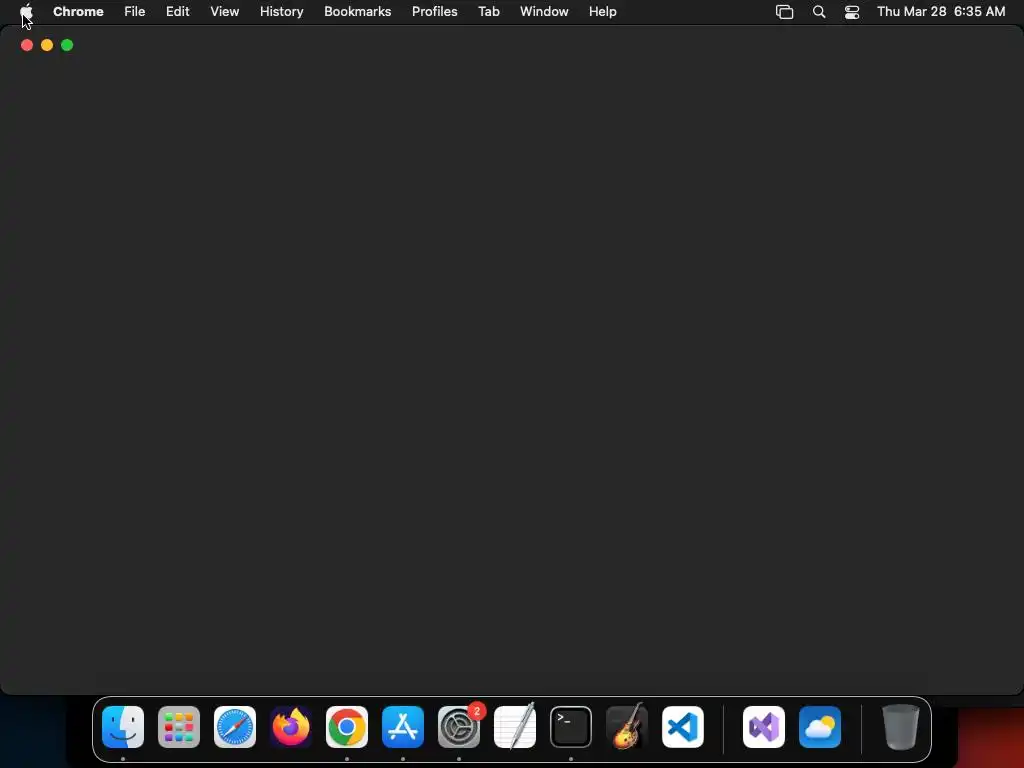The image size is (1024, 768).
Task: Open Control Center in menu bar
Action: tap(852, 12)
